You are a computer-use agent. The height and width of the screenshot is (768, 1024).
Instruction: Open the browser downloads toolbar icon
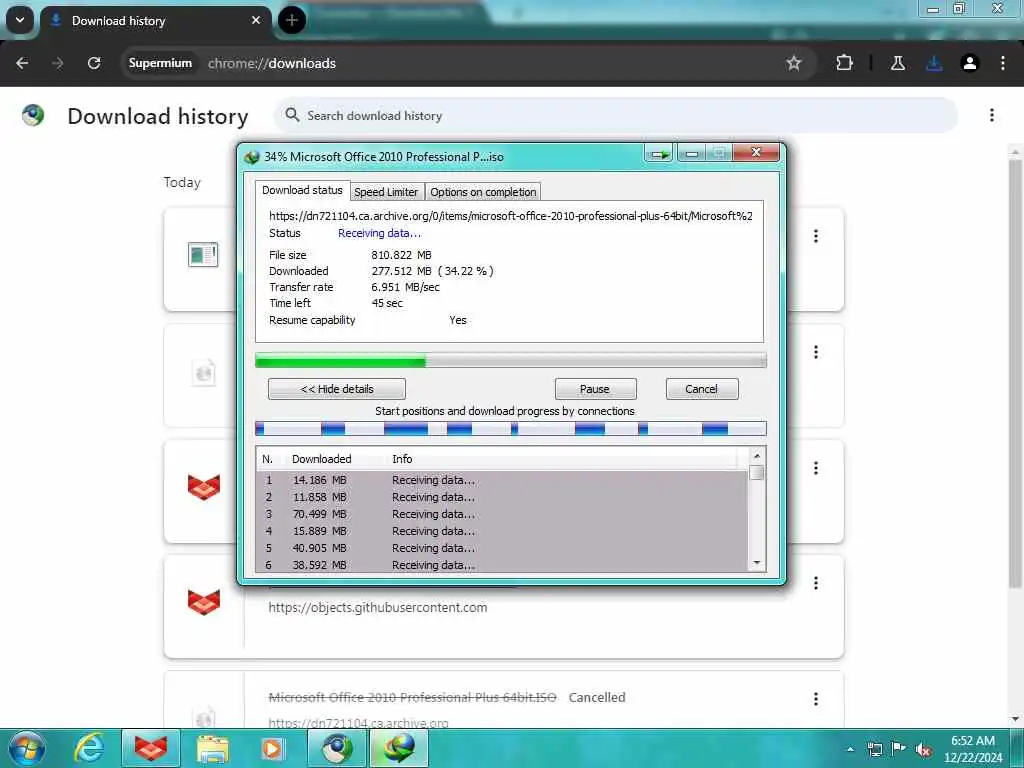pyautogui.click(x=934, y=63)
